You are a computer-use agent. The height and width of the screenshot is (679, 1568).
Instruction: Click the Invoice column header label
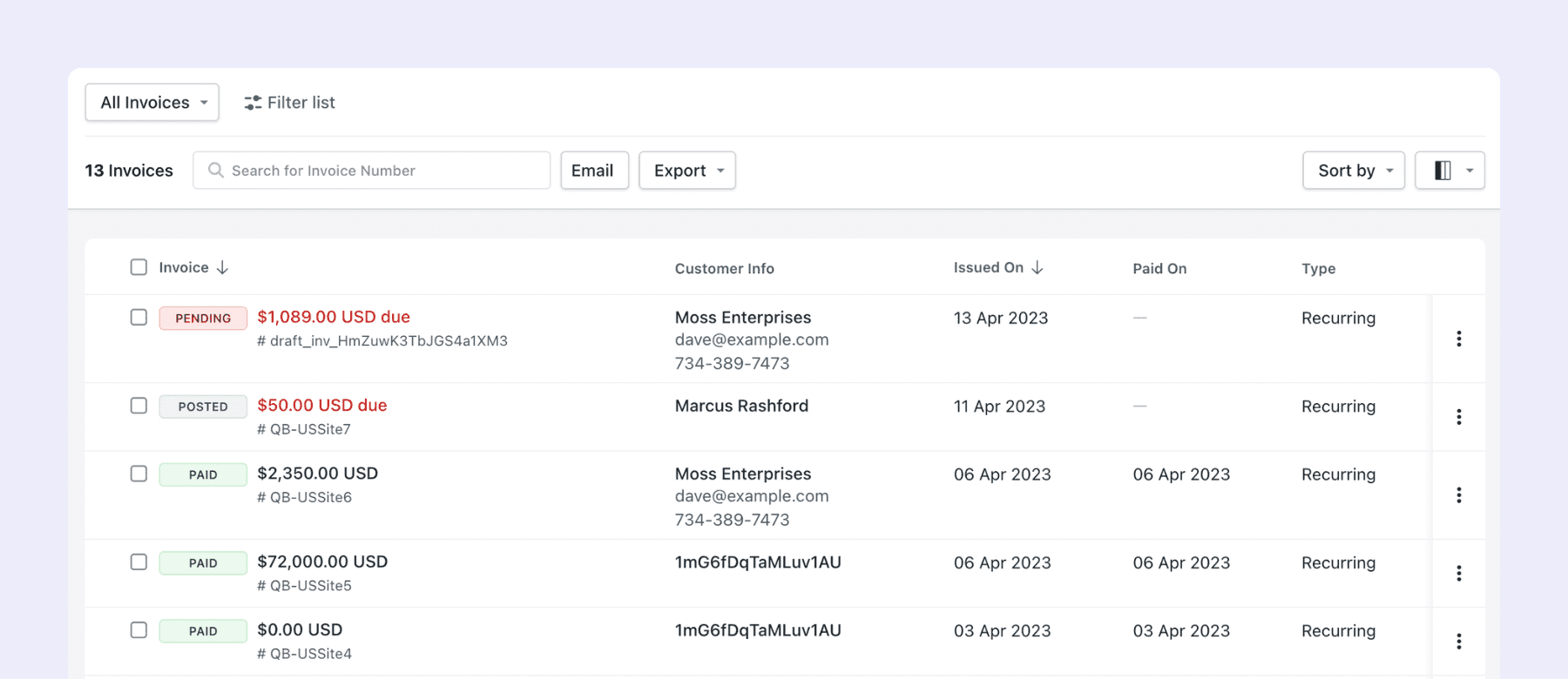[x=184, y=267]
